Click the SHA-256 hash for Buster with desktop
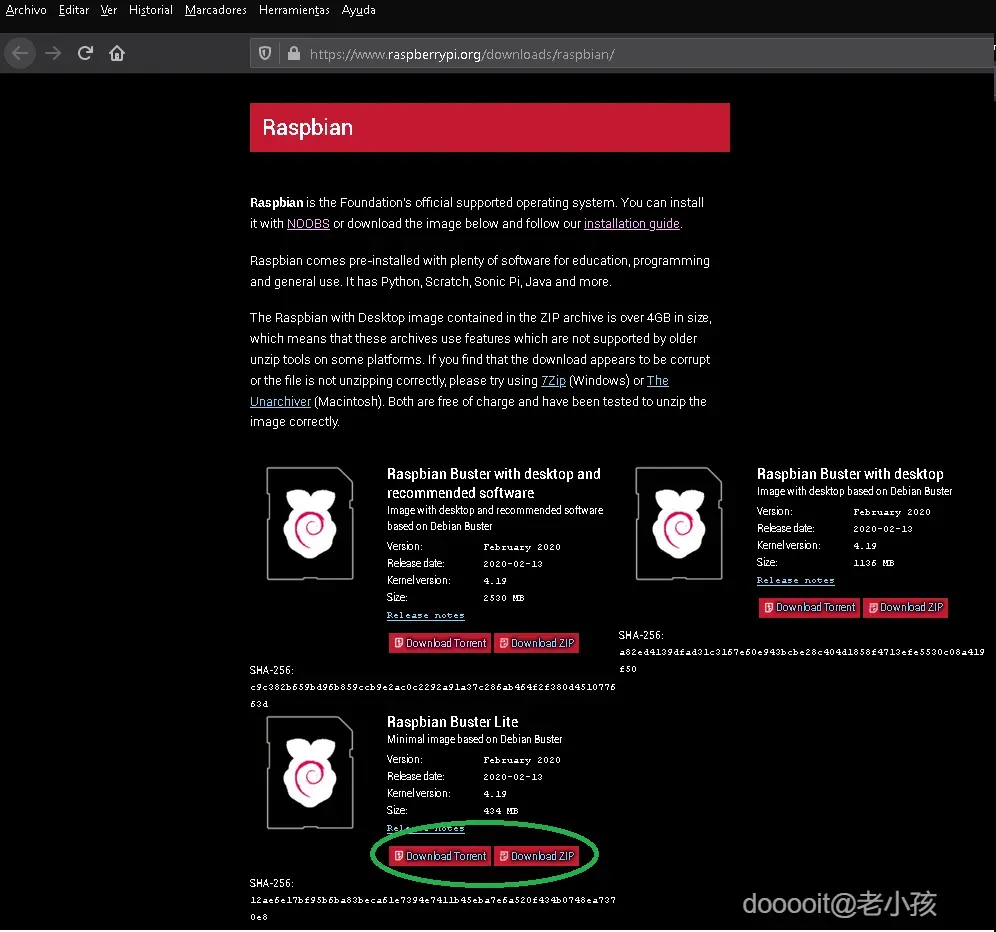 802,660
